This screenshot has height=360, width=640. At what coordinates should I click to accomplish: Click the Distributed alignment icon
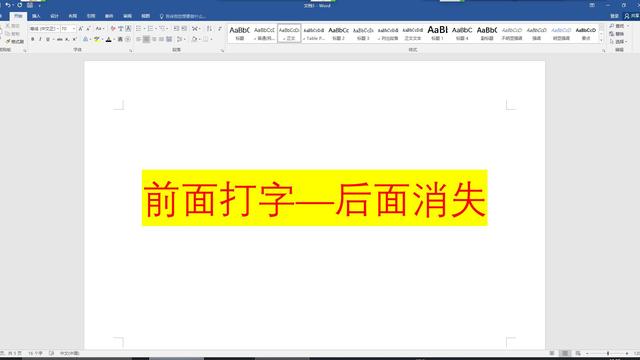[169, 39]
